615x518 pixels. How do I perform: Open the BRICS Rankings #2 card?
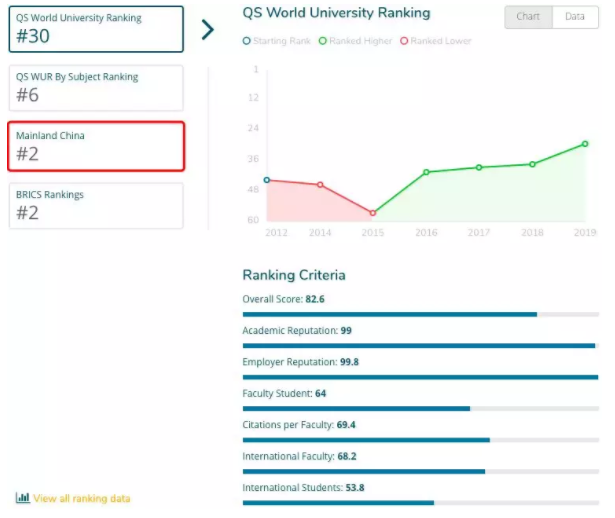coord(96,206)
